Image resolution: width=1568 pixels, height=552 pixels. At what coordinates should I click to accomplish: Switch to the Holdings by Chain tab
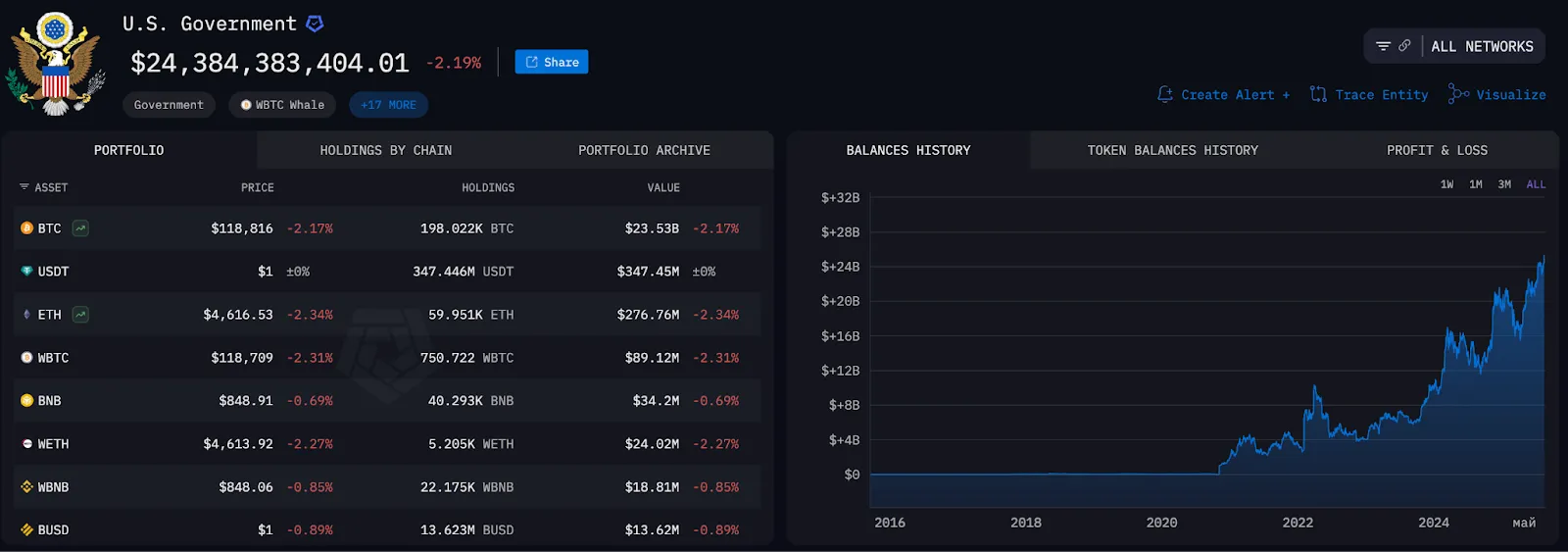click(x=386, y=150)
